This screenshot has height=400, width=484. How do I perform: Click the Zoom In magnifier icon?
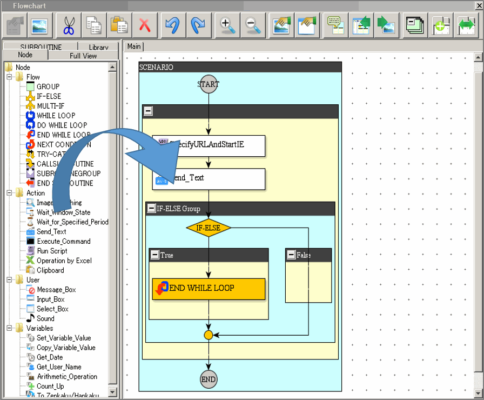click(x=227, y=25)
